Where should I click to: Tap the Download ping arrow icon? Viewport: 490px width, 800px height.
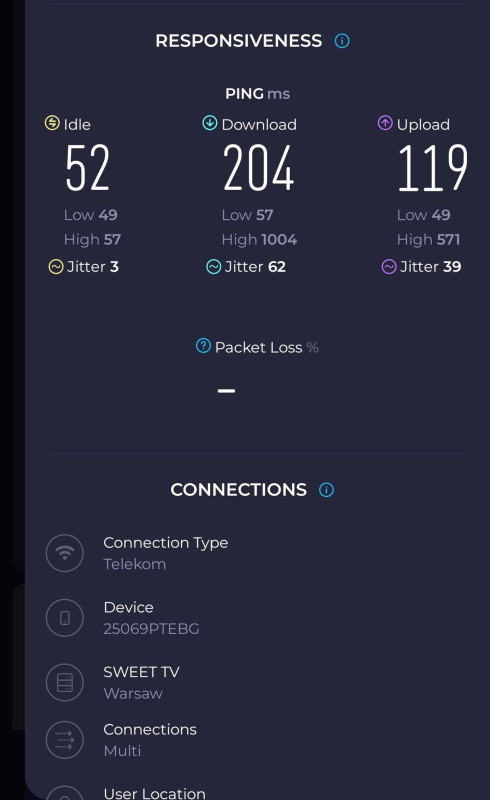(x=210, y=123)
